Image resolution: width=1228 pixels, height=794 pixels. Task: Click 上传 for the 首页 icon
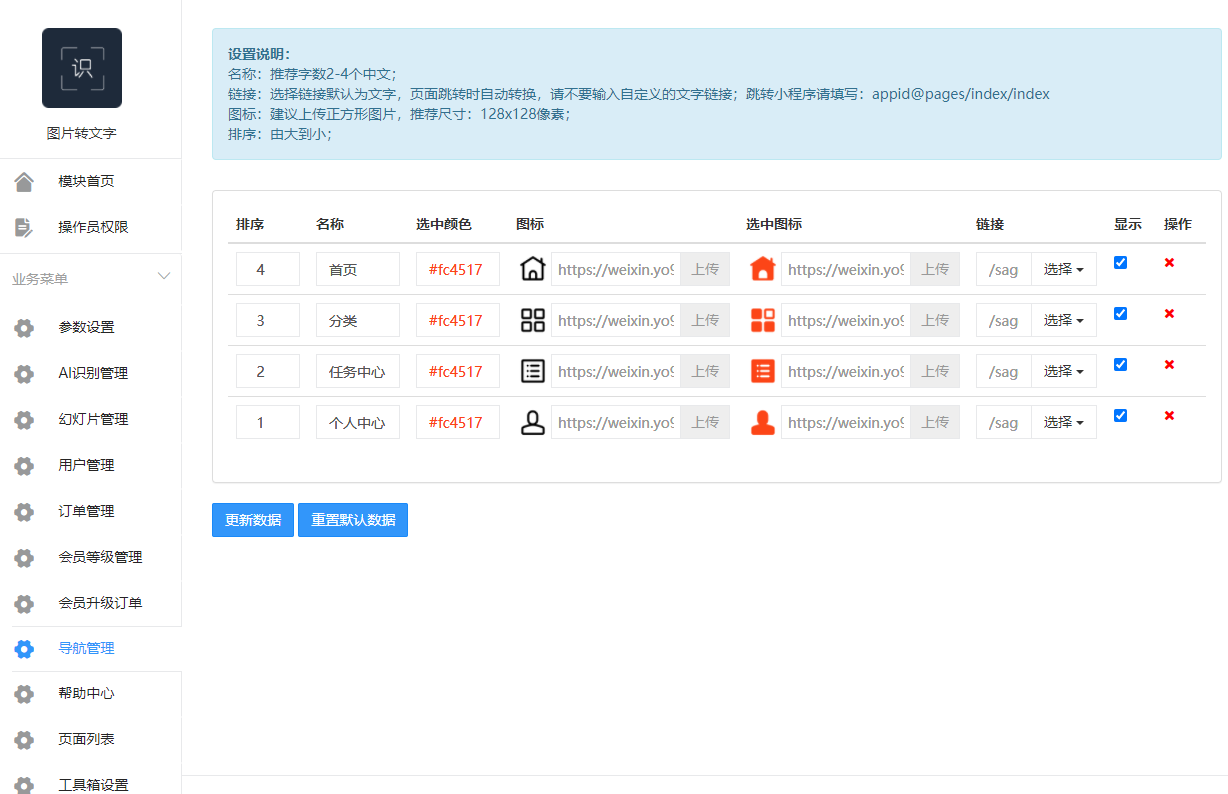pyautogui.click(x=705, y=269)
